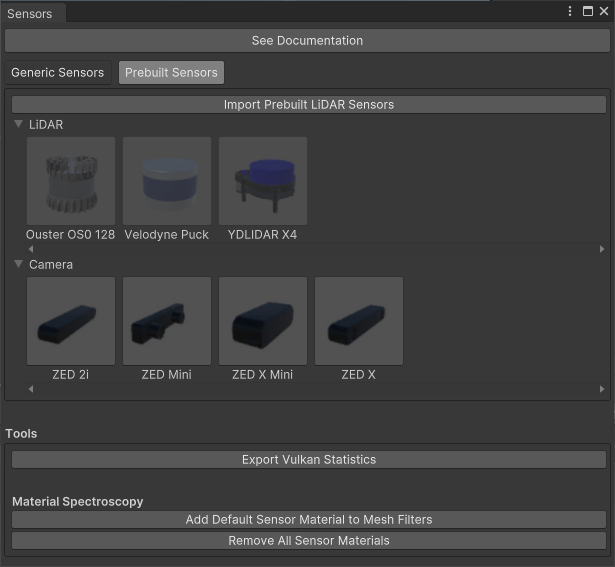
Task: Click Add Default Sensor Material to Mesh Filters
Action: coord(309,520)
